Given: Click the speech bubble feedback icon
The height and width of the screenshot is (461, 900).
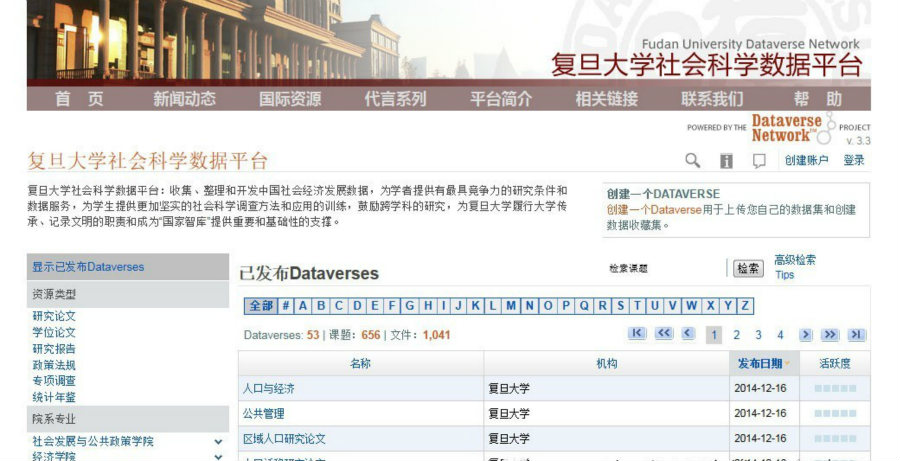Looking at the screenshot, I should coord(759,161).
